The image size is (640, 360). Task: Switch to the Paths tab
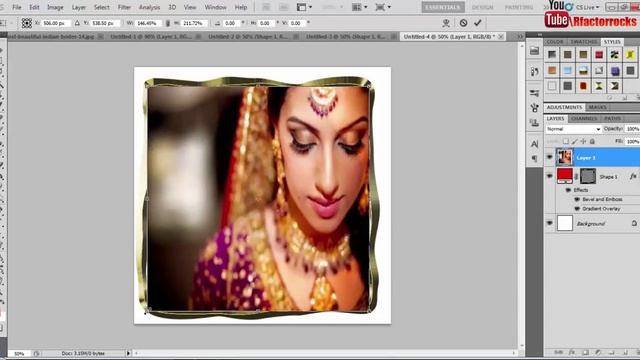coord(612,118)
